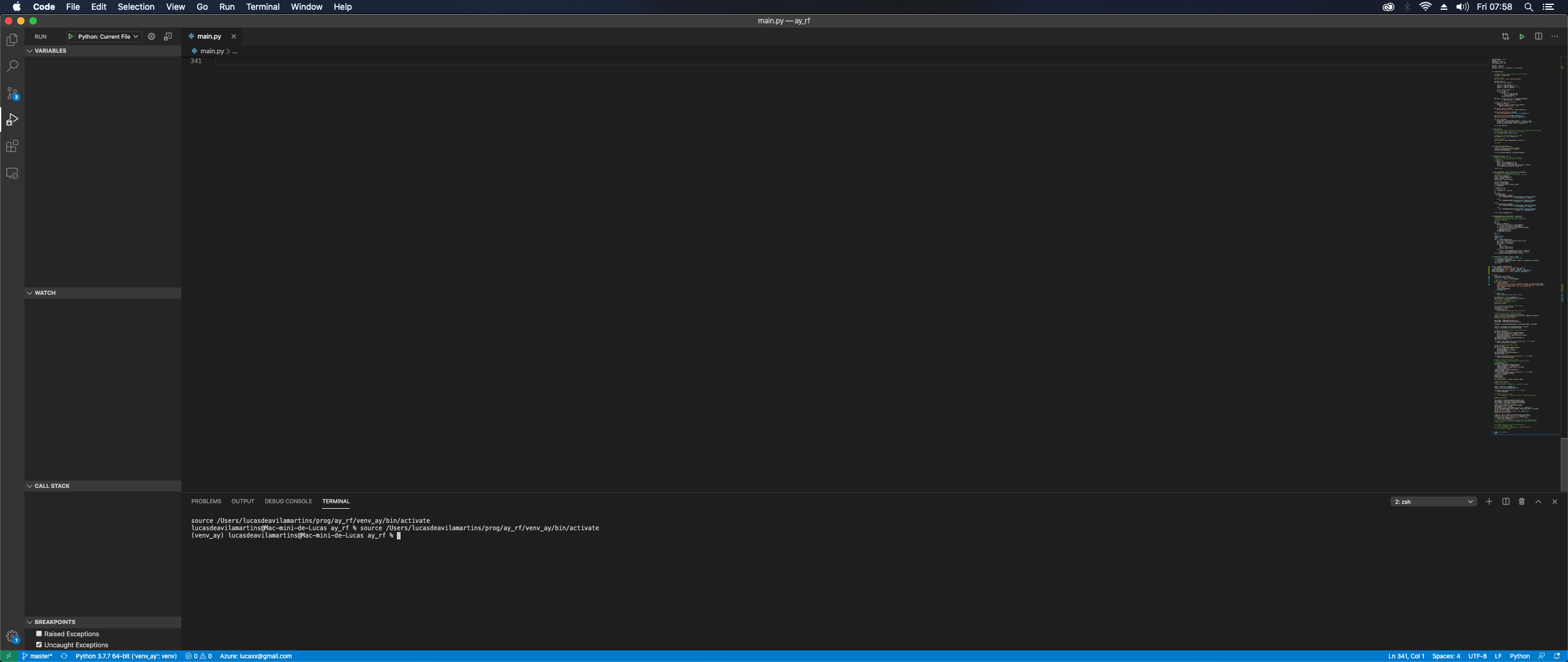Open the Search view
1568x662 pixels.
point(12,66)
